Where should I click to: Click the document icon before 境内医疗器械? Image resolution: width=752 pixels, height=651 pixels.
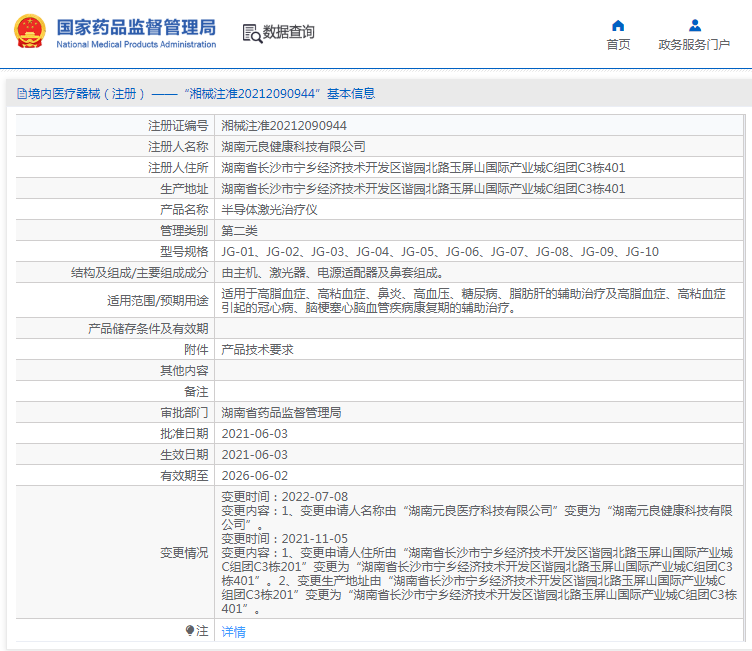[x=22, y=94]
